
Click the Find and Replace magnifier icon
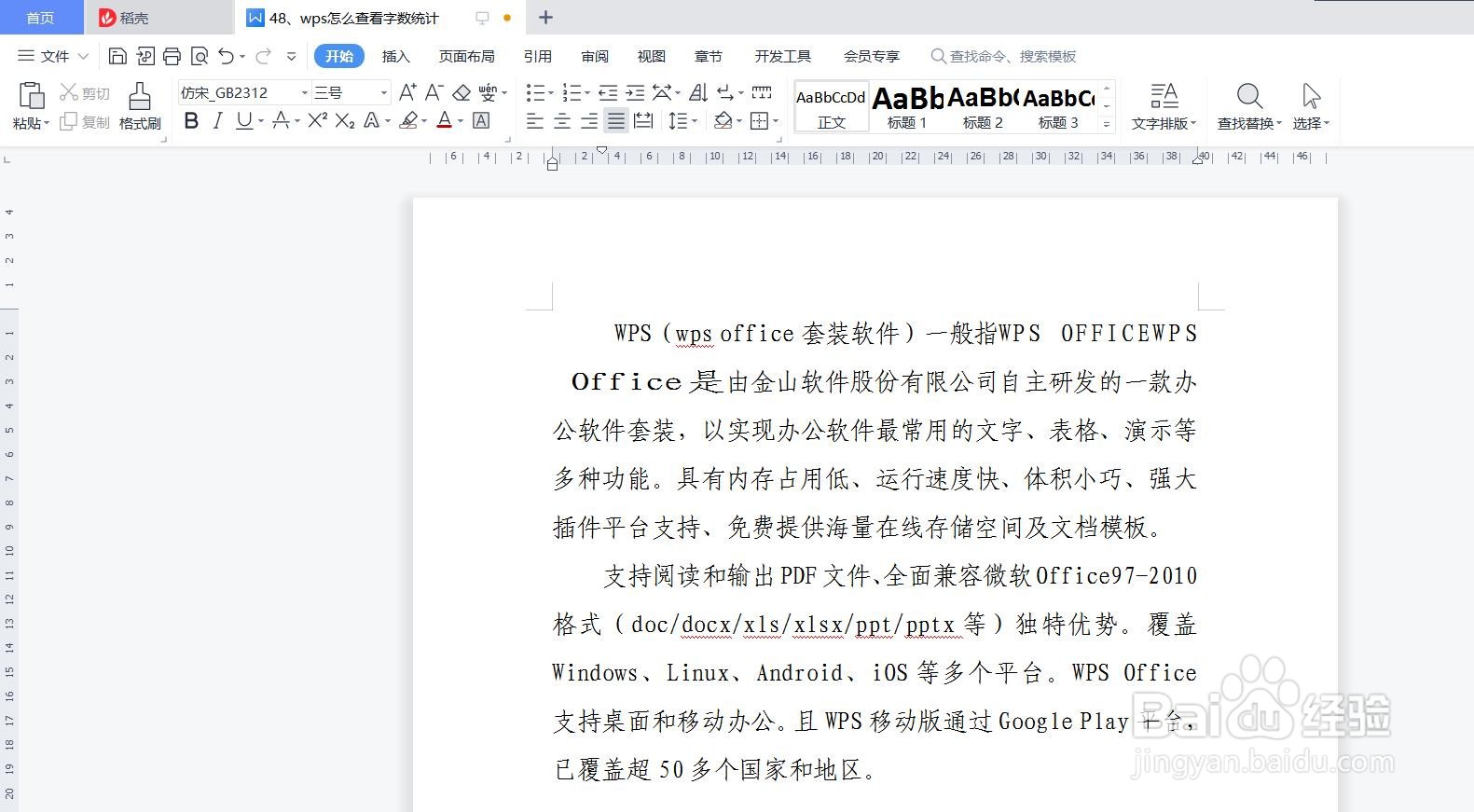[1249, 95]
